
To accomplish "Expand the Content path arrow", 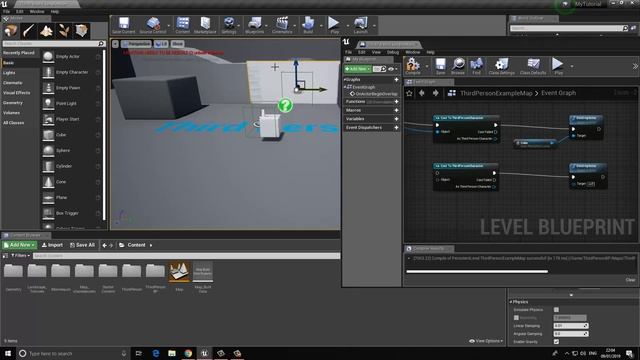I will pyautogui.click(x=151, y=245).
